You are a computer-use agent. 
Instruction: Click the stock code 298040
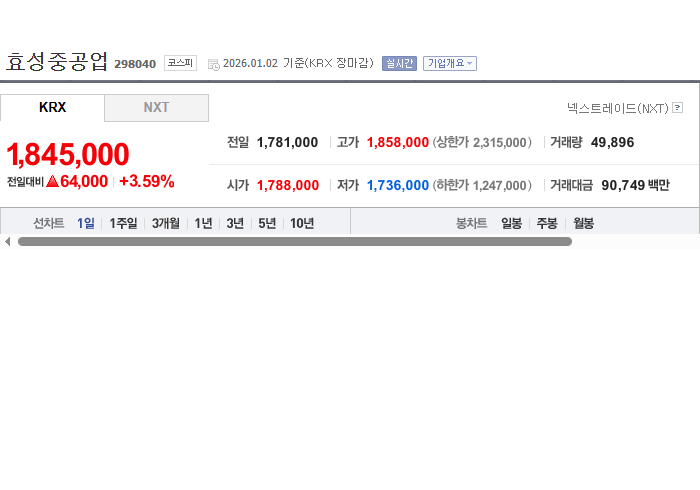pyautogui.click(x=135, y=64)
